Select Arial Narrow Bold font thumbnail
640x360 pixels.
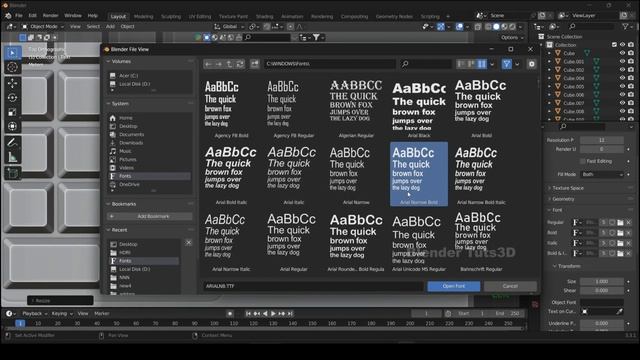tap(419, 174)
